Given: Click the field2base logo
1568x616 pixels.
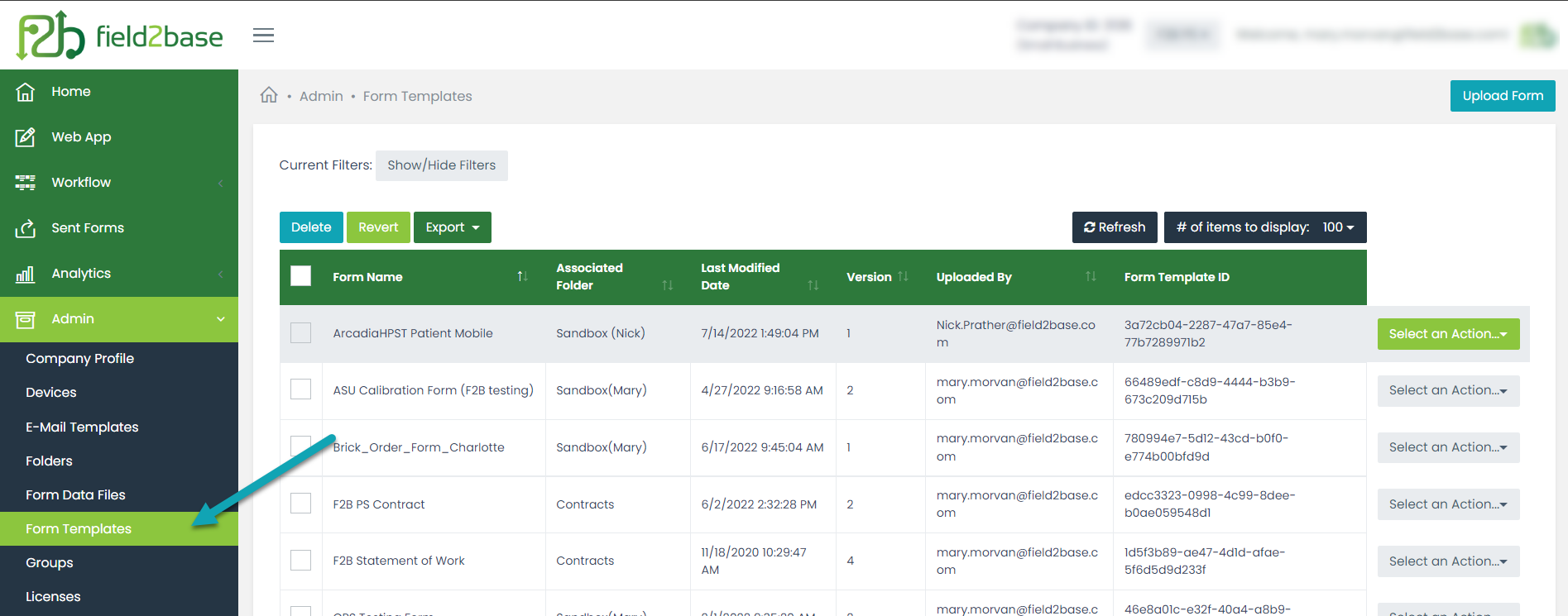Looking at the screenshot, I should 120,36.
